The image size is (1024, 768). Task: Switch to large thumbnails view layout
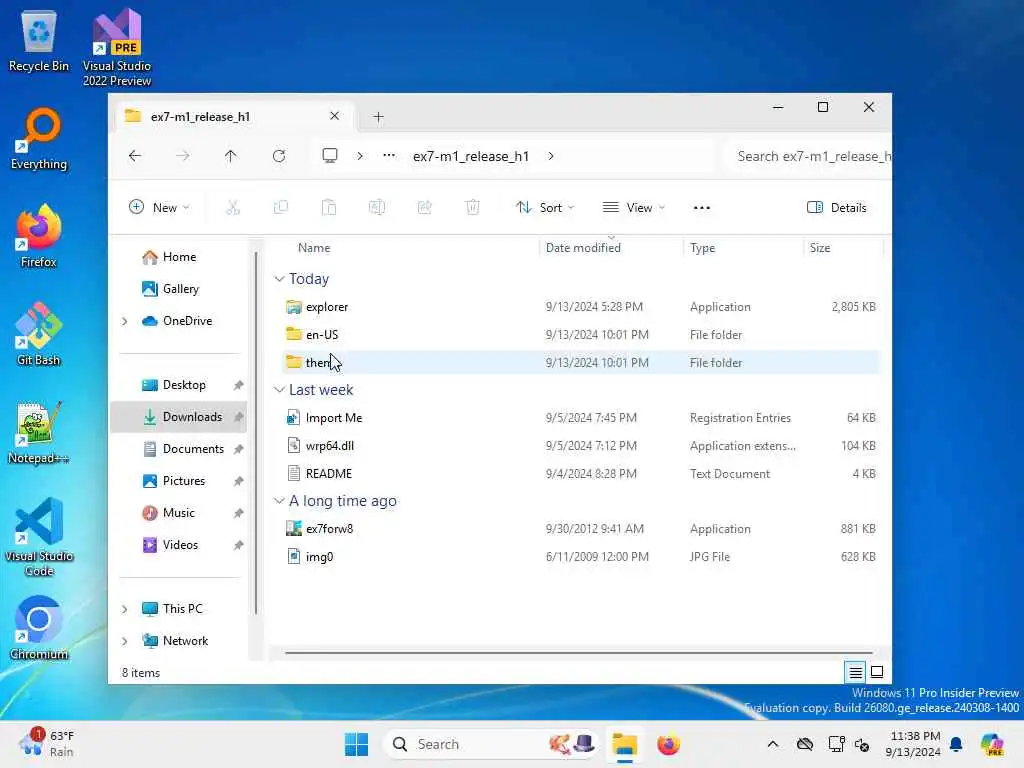coord(877,671)
